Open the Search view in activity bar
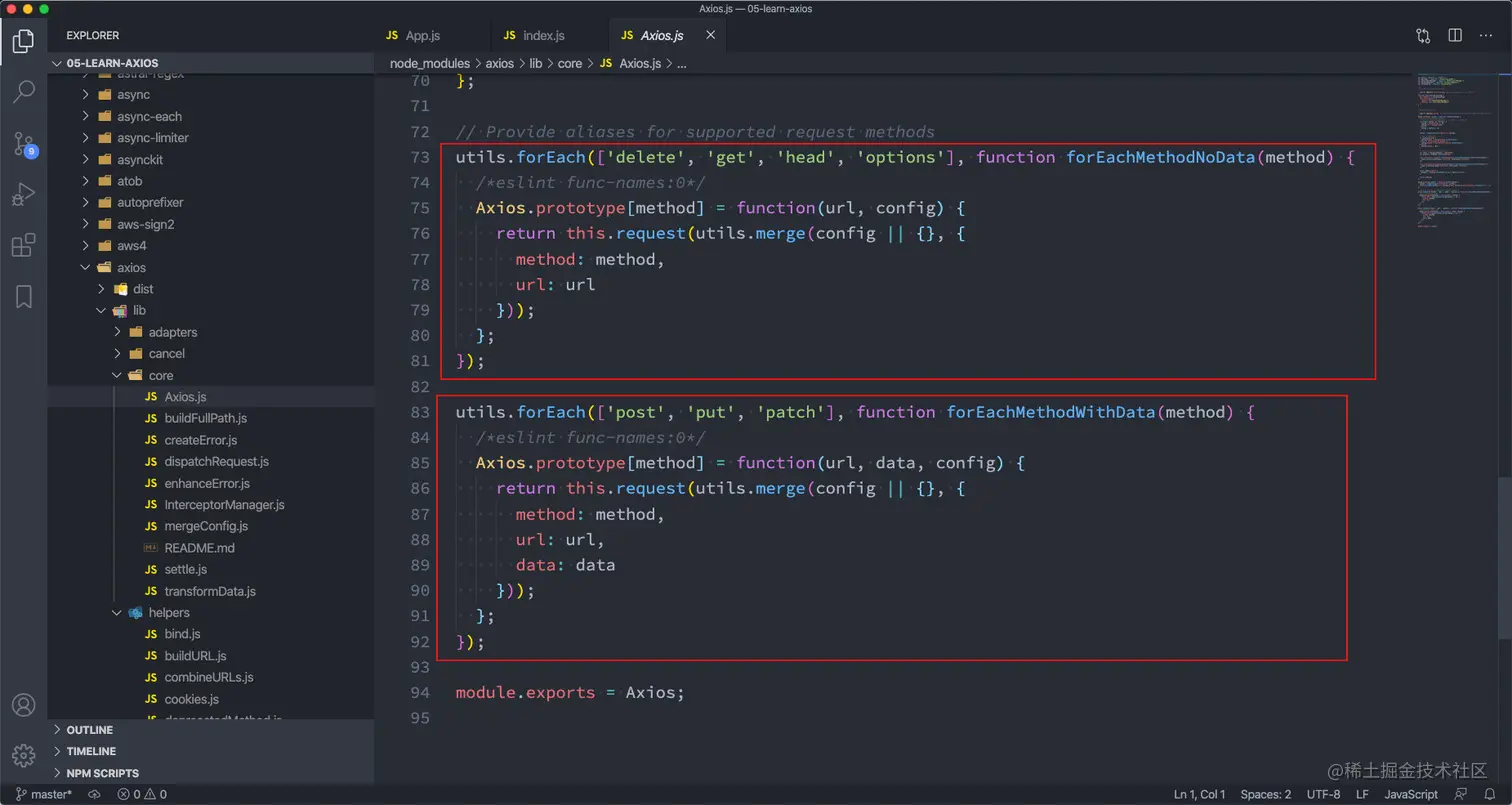This screenshot has height=805, width=1512. [x=23, y=92]
